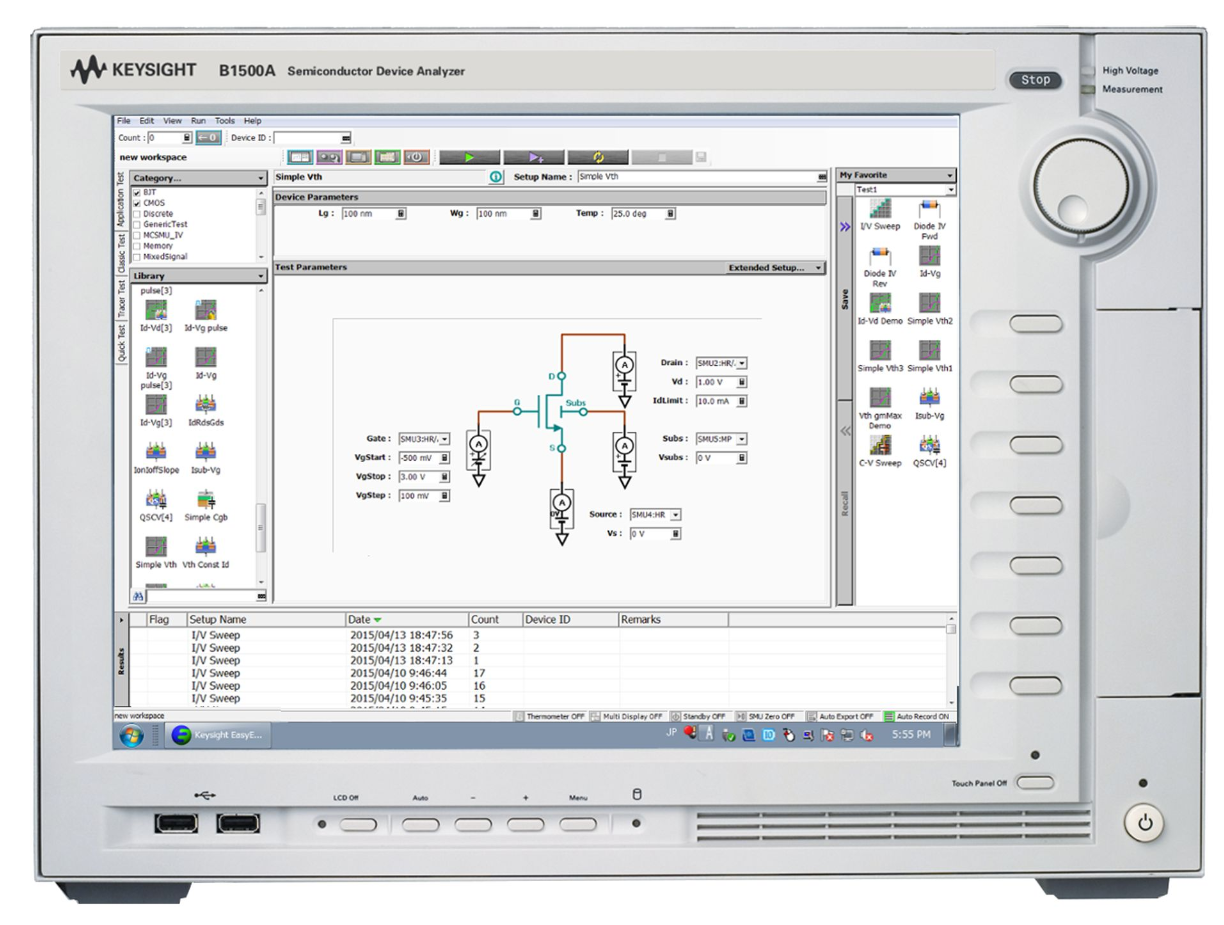Viewport: 1224px width, 925px height.
Task: Enable the MCSMU_IV category checkbox
Action: (137, 235)
